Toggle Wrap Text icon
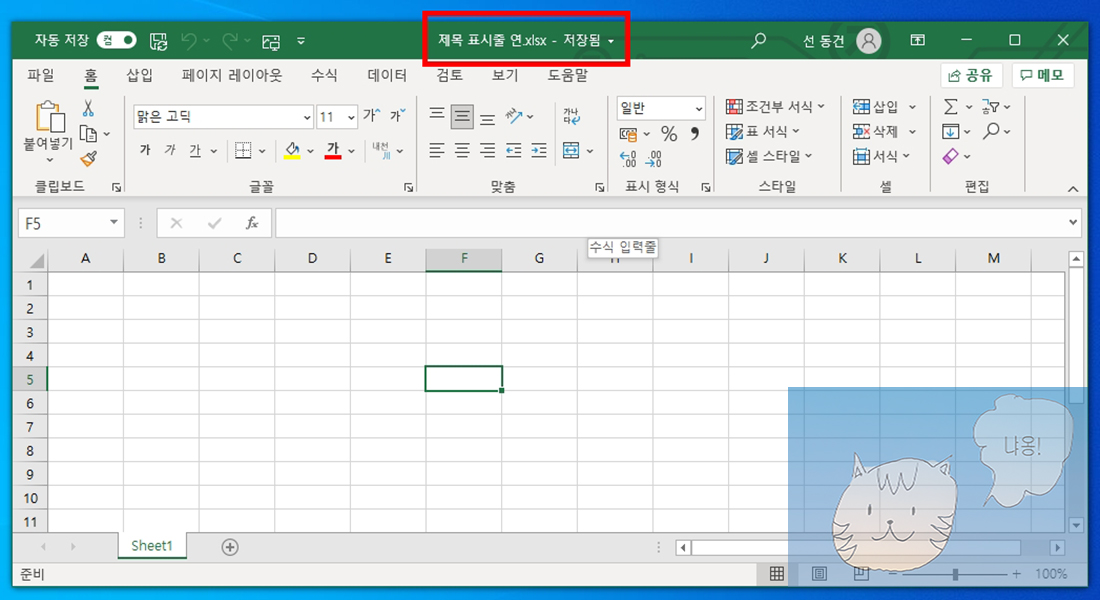Viewport: 1100px width, 600px height. pyautogui.click(x=571, y=116)
